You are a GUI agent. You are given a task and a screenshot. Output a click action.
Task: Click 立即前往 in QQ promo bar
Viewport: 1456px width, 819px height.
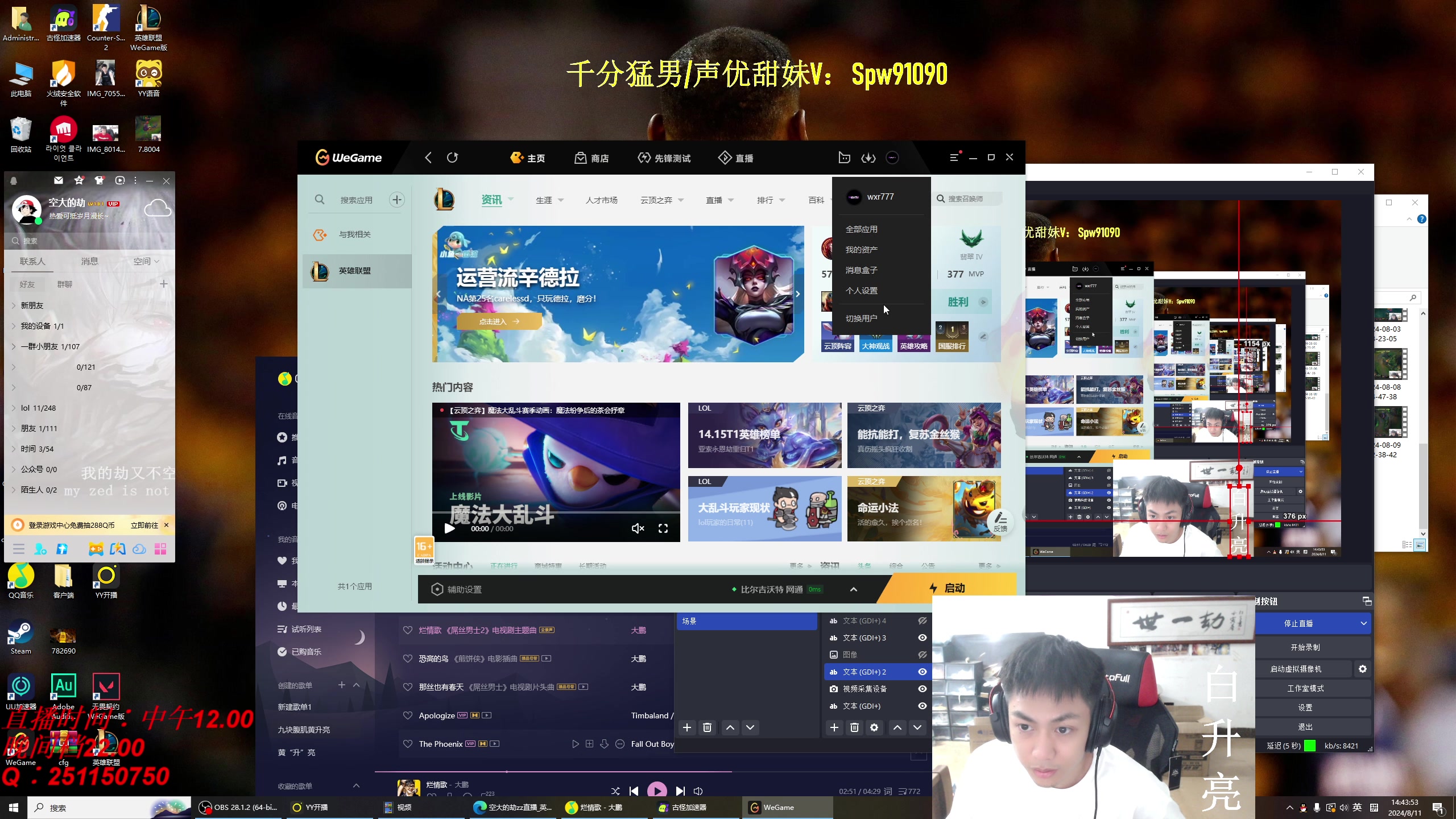click(144, 525)
